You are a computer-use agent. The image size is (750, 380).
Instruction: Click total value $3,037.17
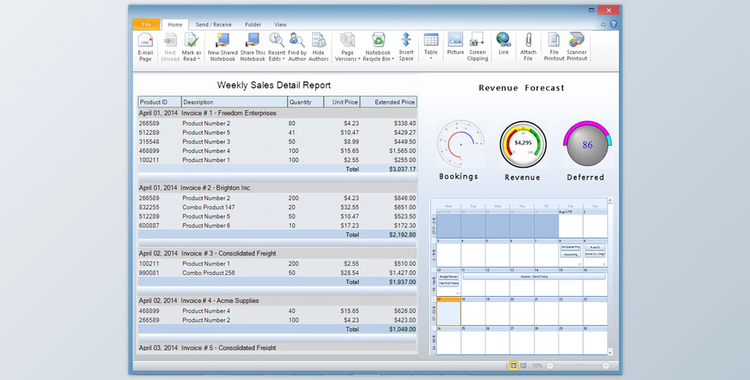pyautogui.click(x=402, y=169)
